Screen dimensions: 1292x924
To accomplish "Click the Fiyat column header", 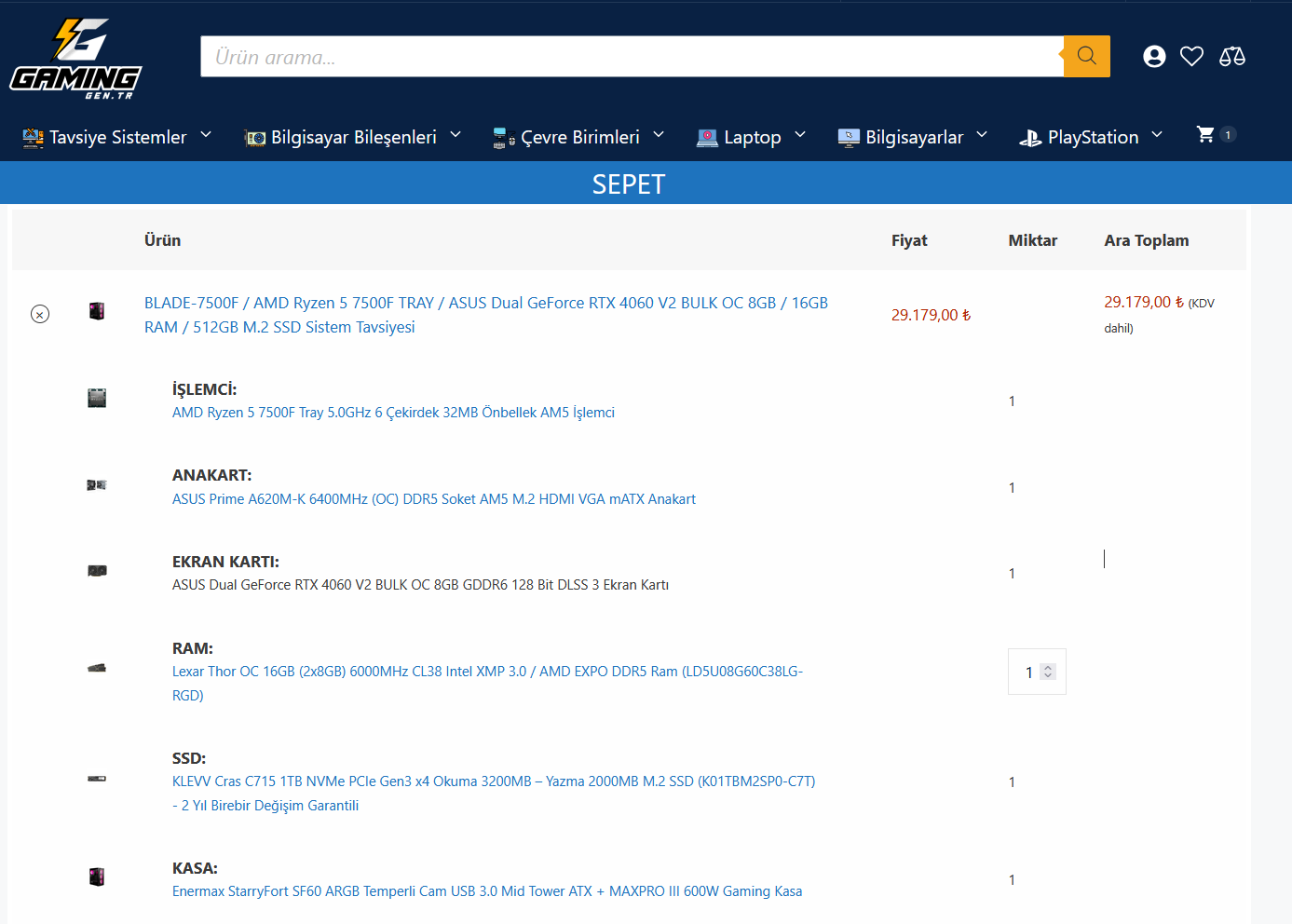I will [x=909, y=240].
